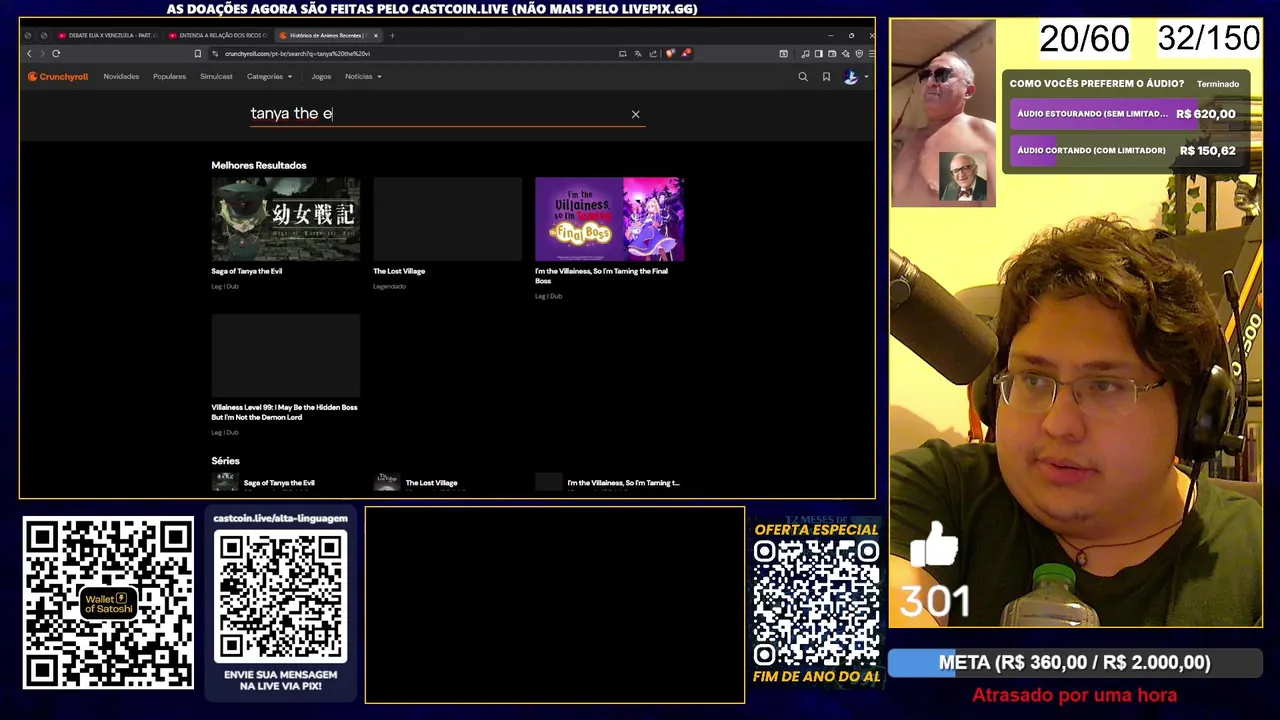Open Saga of Tanya the Evil thumbnail
The image size is (1280, 720).
point(285,219)
